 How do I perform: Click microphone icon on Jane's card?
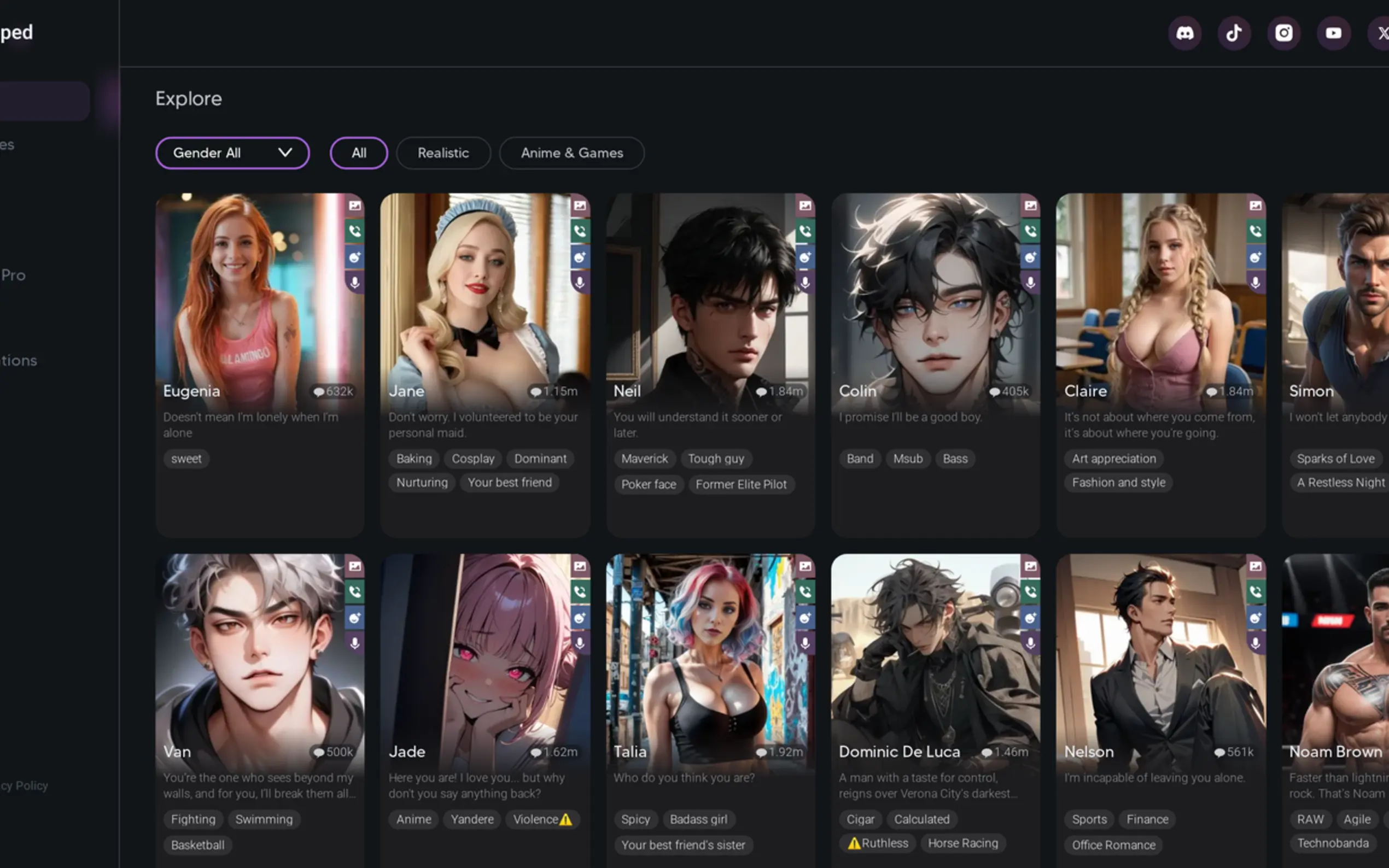pyautogui.click(x=580, y=283)
